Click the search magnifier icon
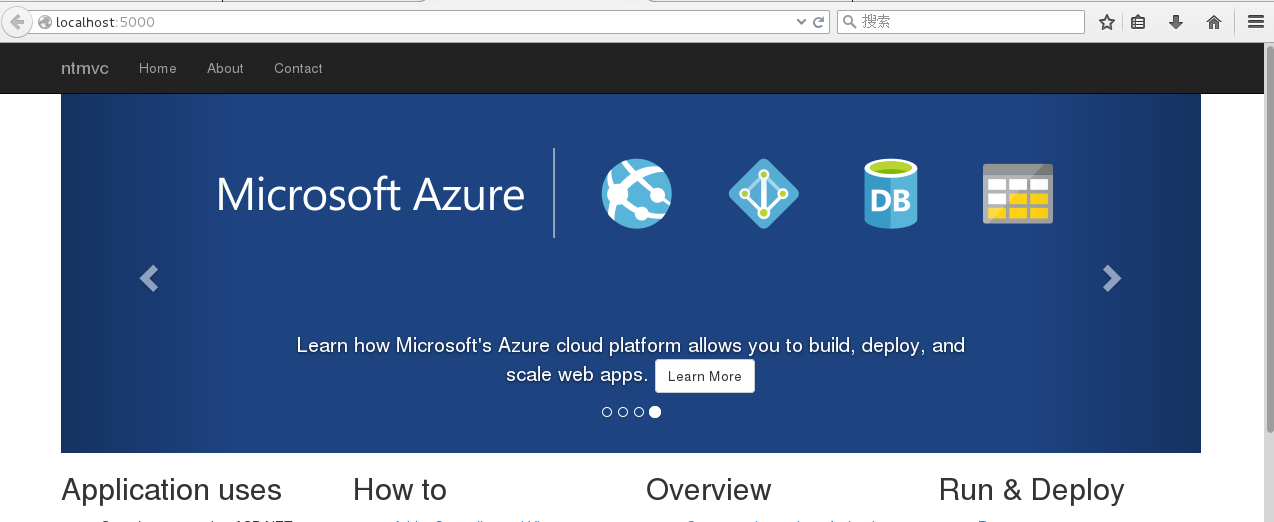 coord(849,22)
